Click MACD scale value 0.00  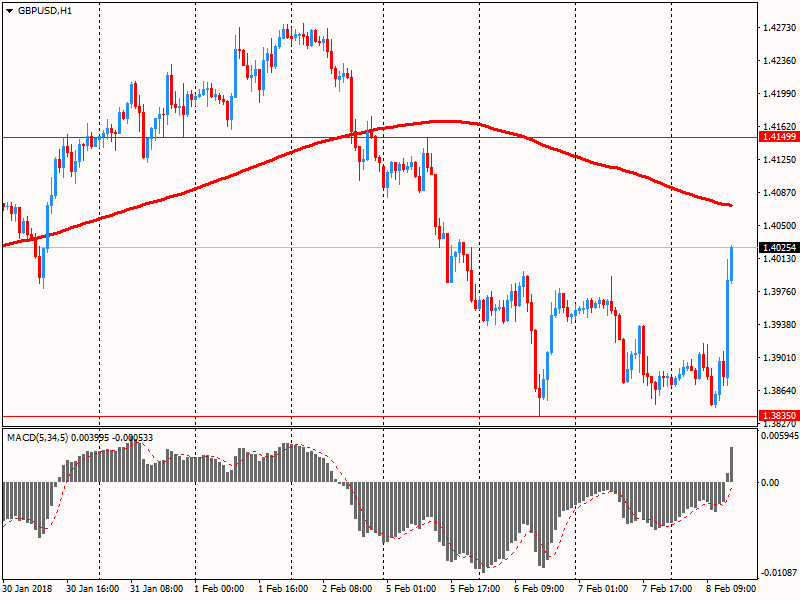(770, 482)
